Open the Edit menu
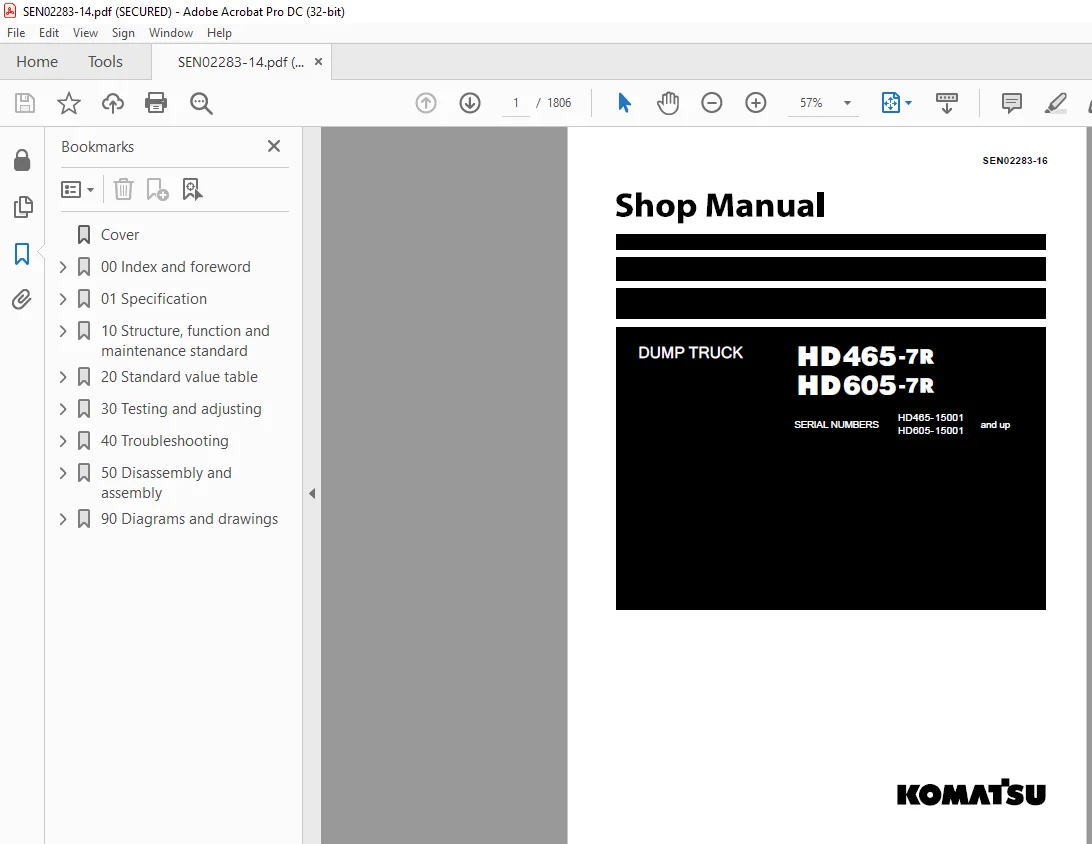This screenshot has width=1092, height=844. pyautogui.click(x=49, y=33)
